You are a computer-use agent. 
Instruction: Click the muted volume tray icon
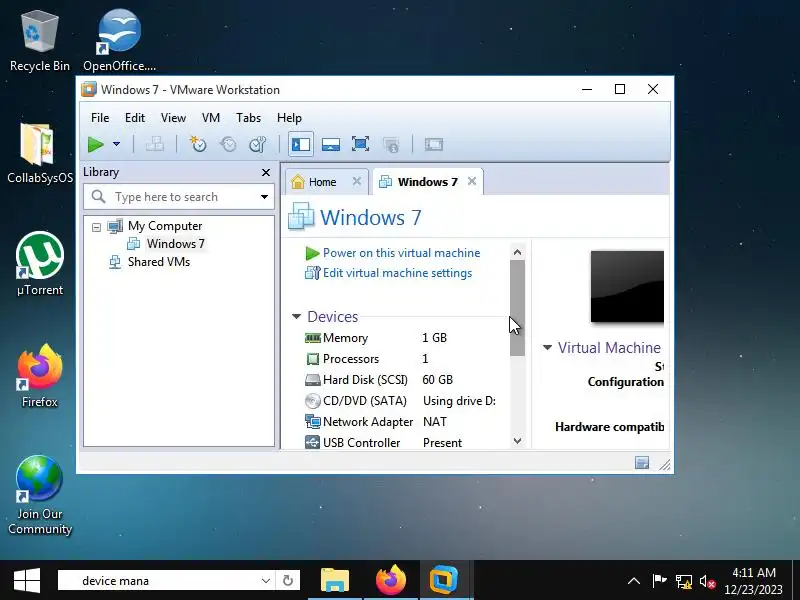(x=708, y=581)
